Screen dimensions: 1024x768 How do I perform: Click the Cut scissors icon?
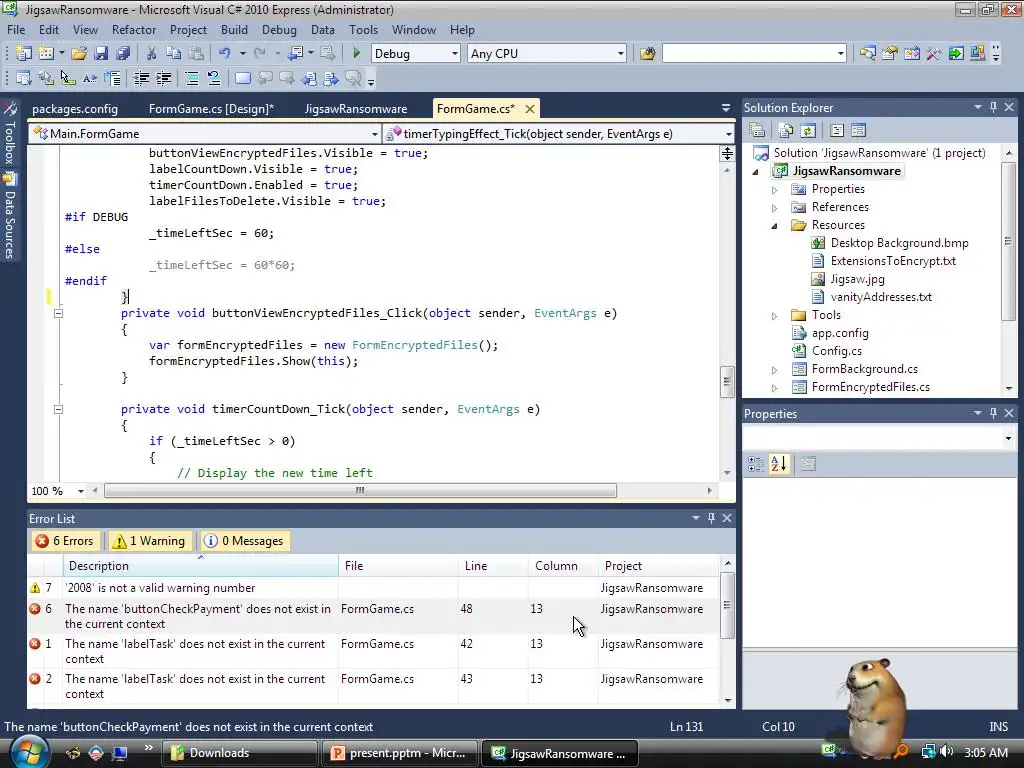click(151, 54)
